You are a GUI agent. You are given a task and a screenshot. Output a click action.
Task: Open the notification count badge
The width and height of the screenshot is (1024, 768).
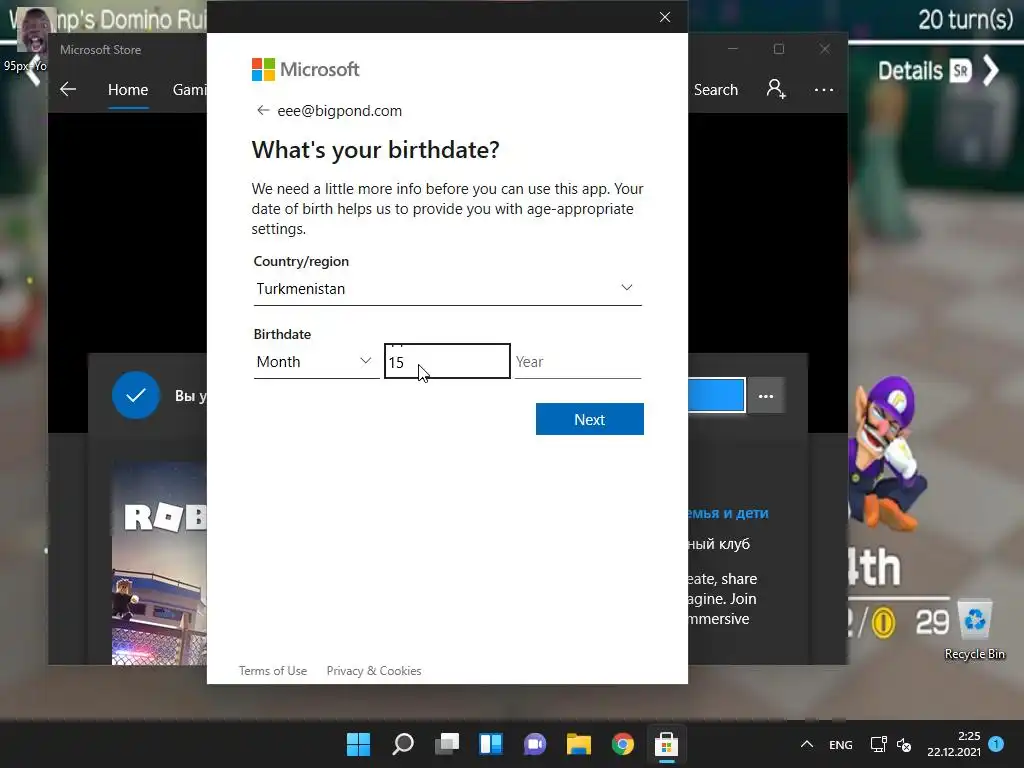(996, 743)
